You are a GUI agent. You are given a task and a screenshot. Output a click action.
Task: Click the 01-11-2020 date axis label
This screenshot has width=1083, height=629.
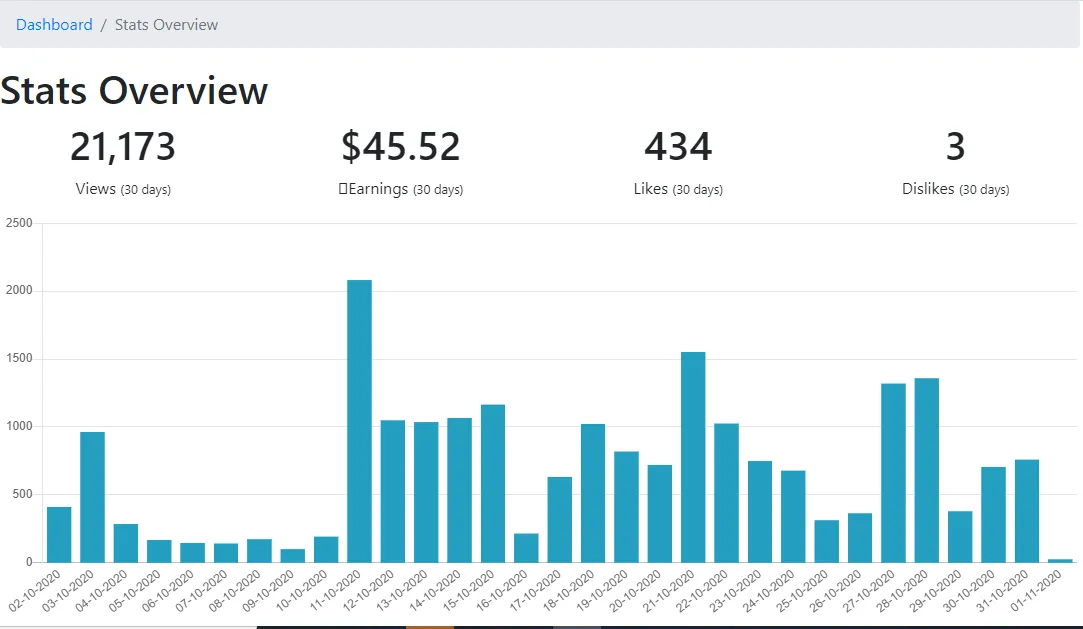click(x=1036, y=590)
